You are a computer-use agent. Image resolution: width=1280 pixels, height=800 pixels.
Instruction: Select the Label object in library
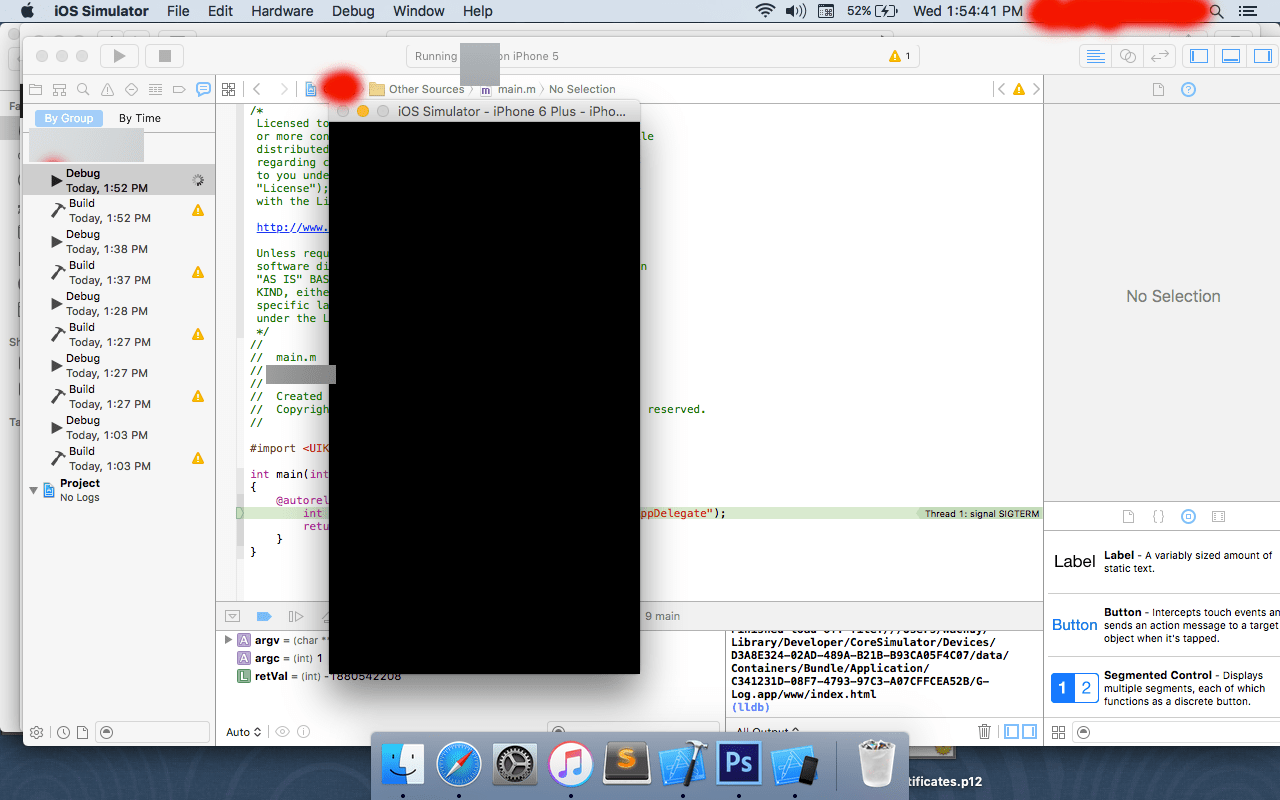(x=1162, y=562)
